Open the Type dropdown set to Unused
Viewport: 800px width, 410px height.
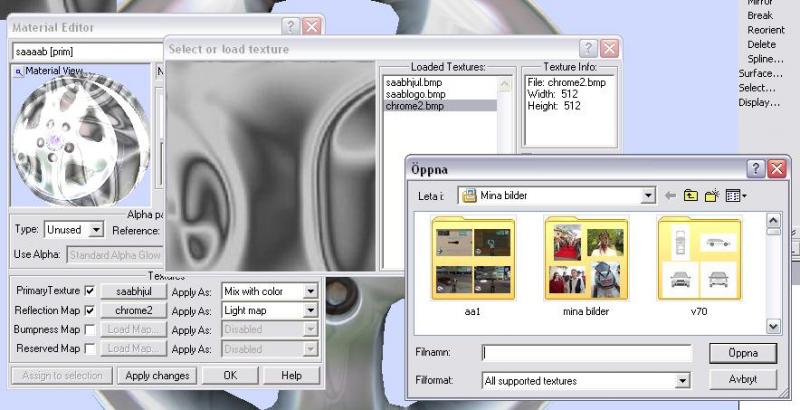96,230
